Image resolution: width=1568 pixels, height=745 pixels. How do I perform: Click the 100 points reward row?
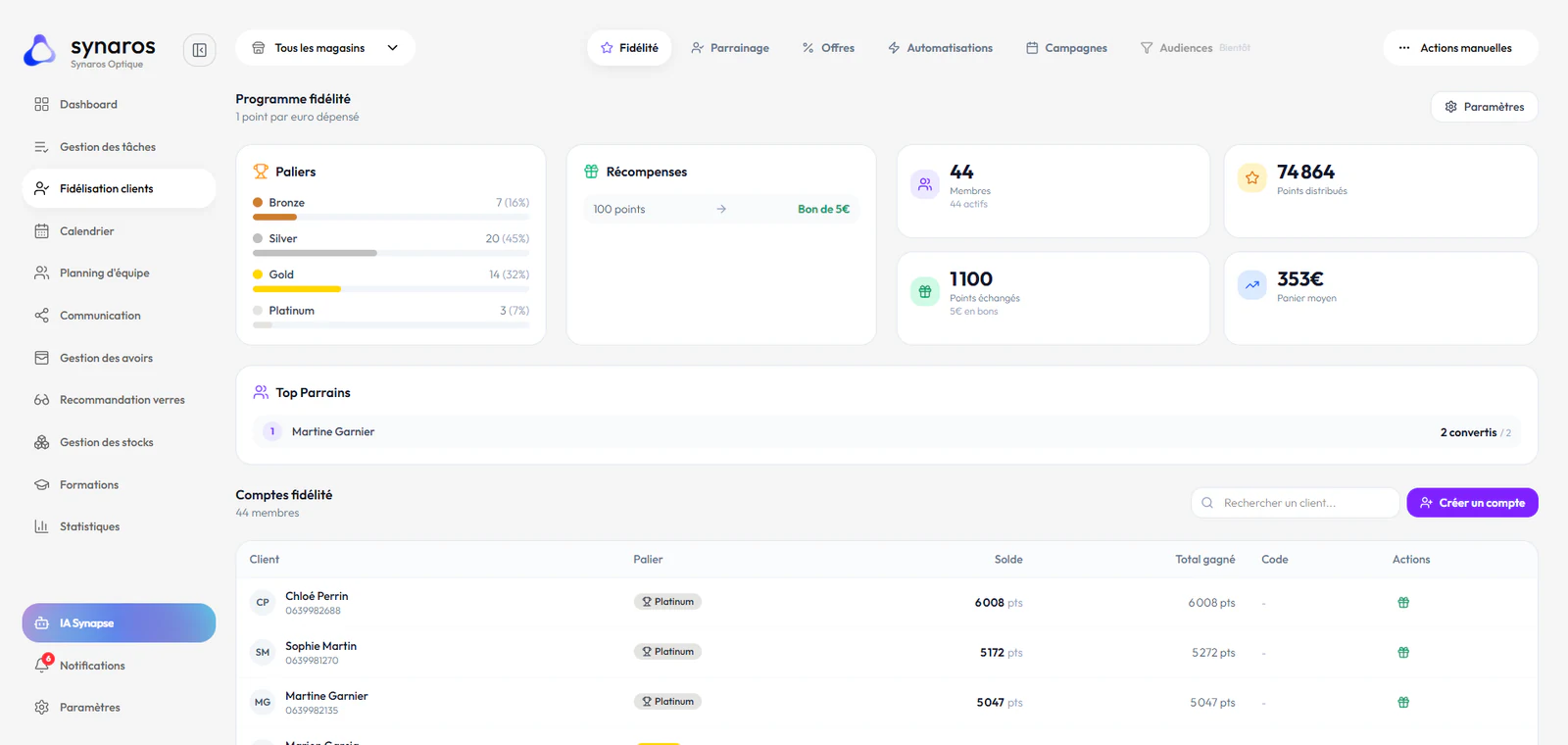click(x=721, y=209)
